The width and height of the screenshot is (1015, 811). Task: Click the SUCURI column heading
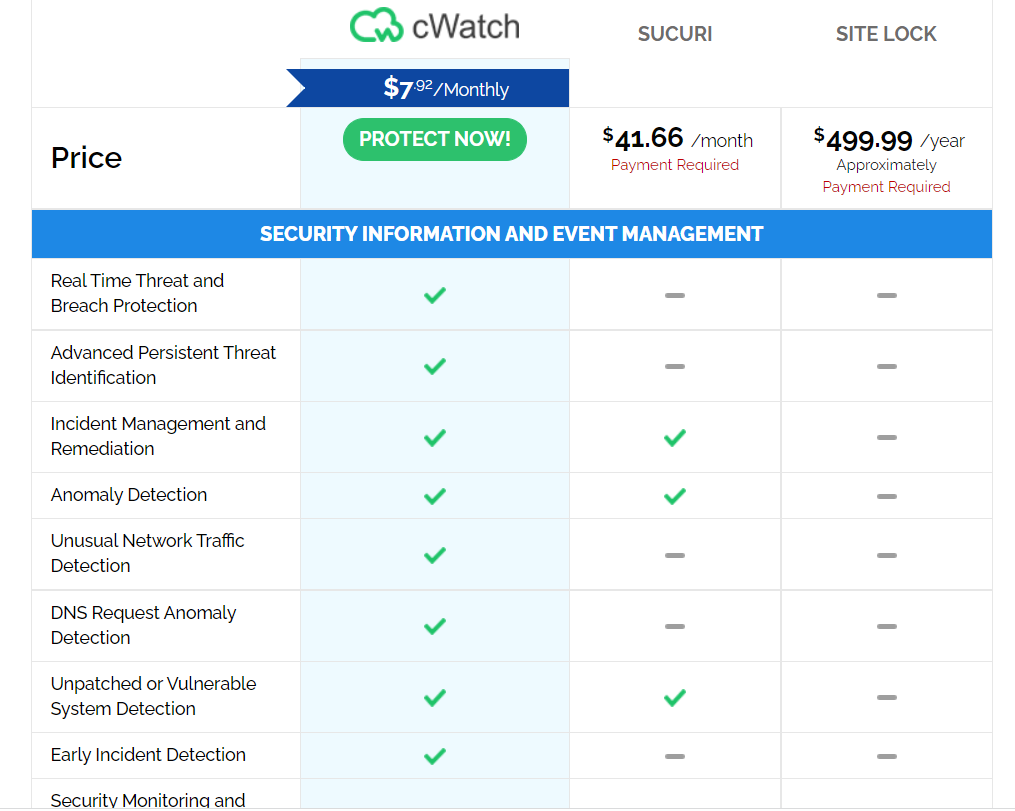(x=675, y=34)
